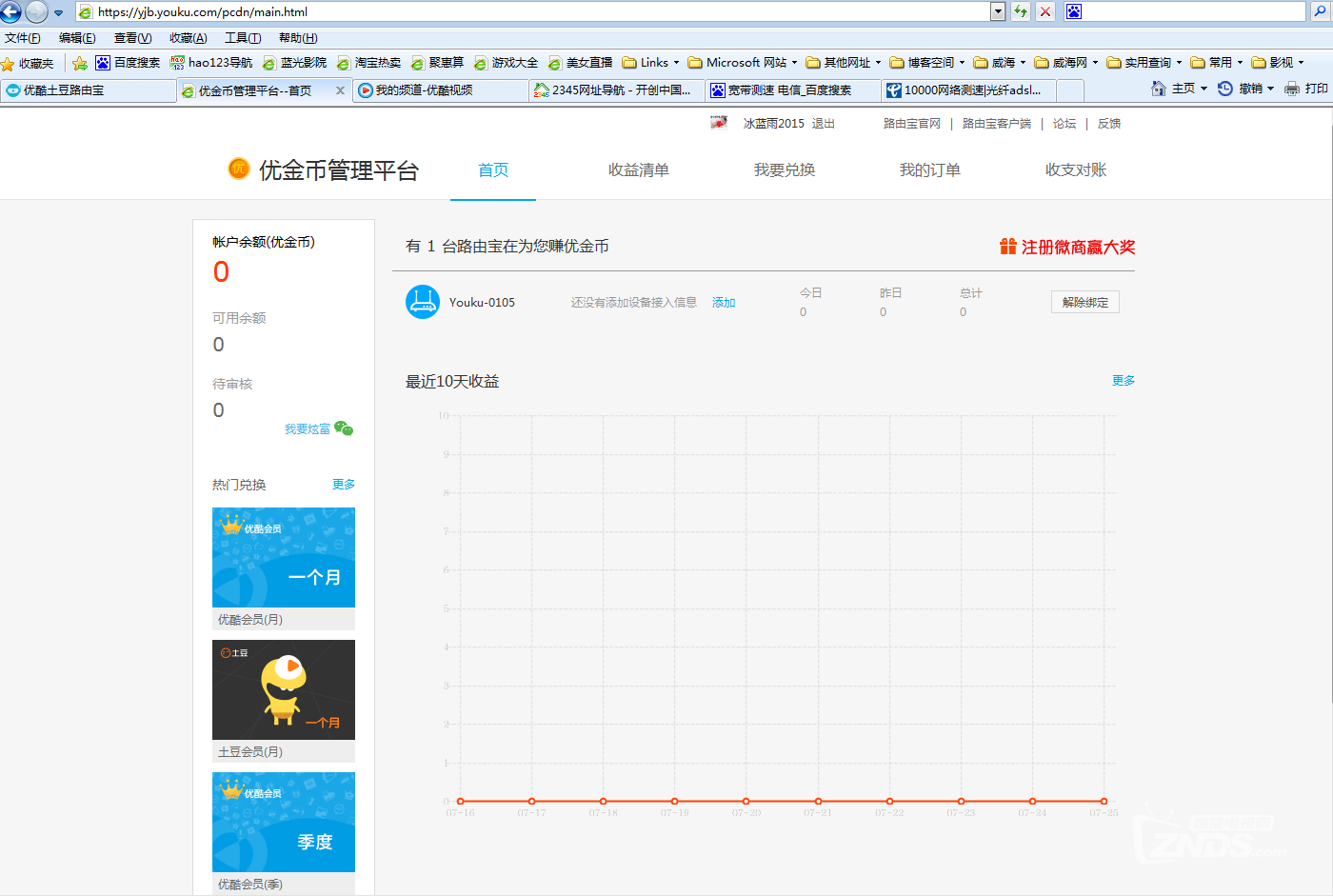Click the 注册微商赢大奖 gift banner

(x=1067, y=247)
